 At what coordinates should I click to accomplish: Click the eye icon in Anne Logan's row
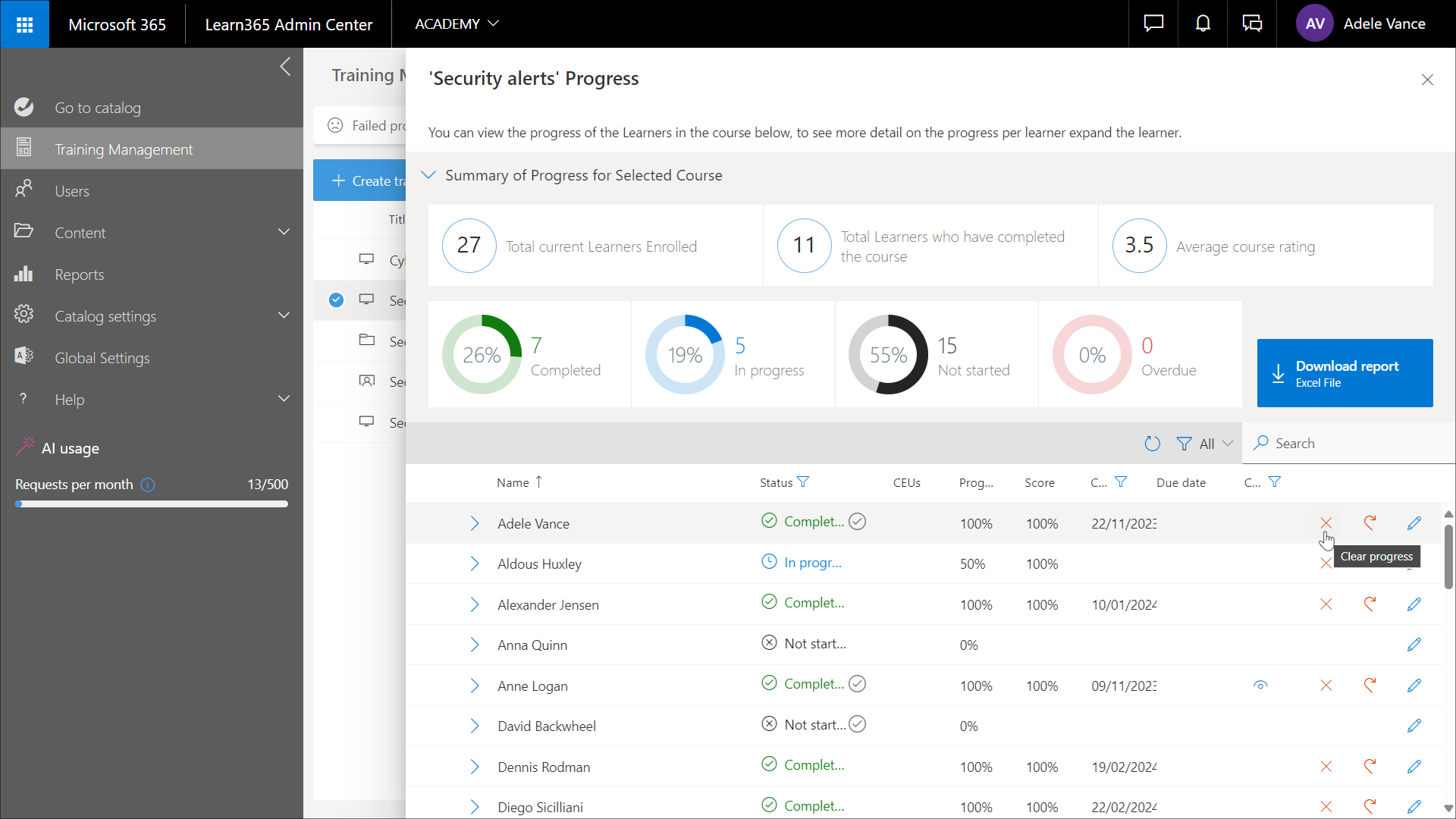click(1260, 686)
